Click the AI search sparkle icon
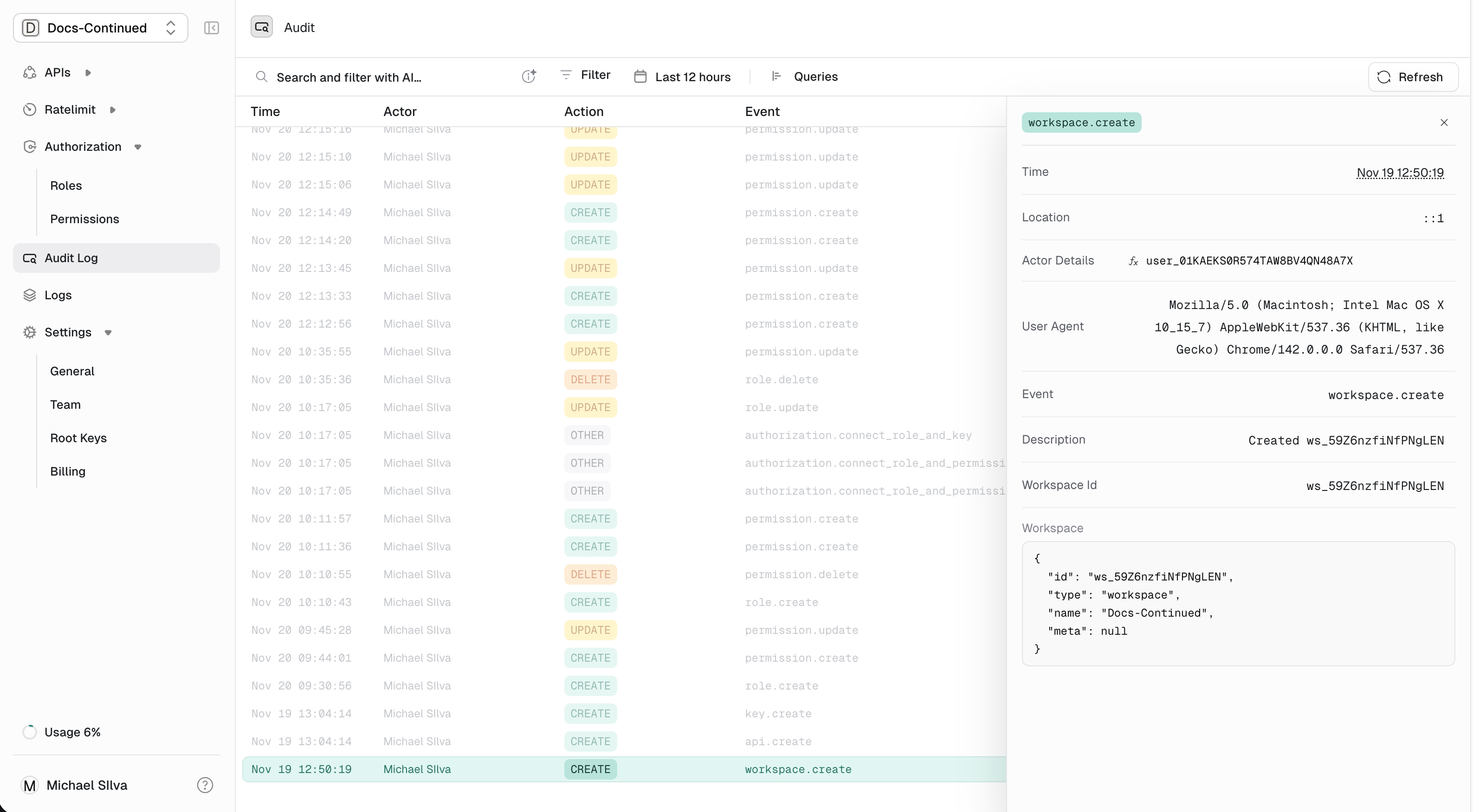The height and width of the screenshot is (812, 1473). tap(529, 77)
